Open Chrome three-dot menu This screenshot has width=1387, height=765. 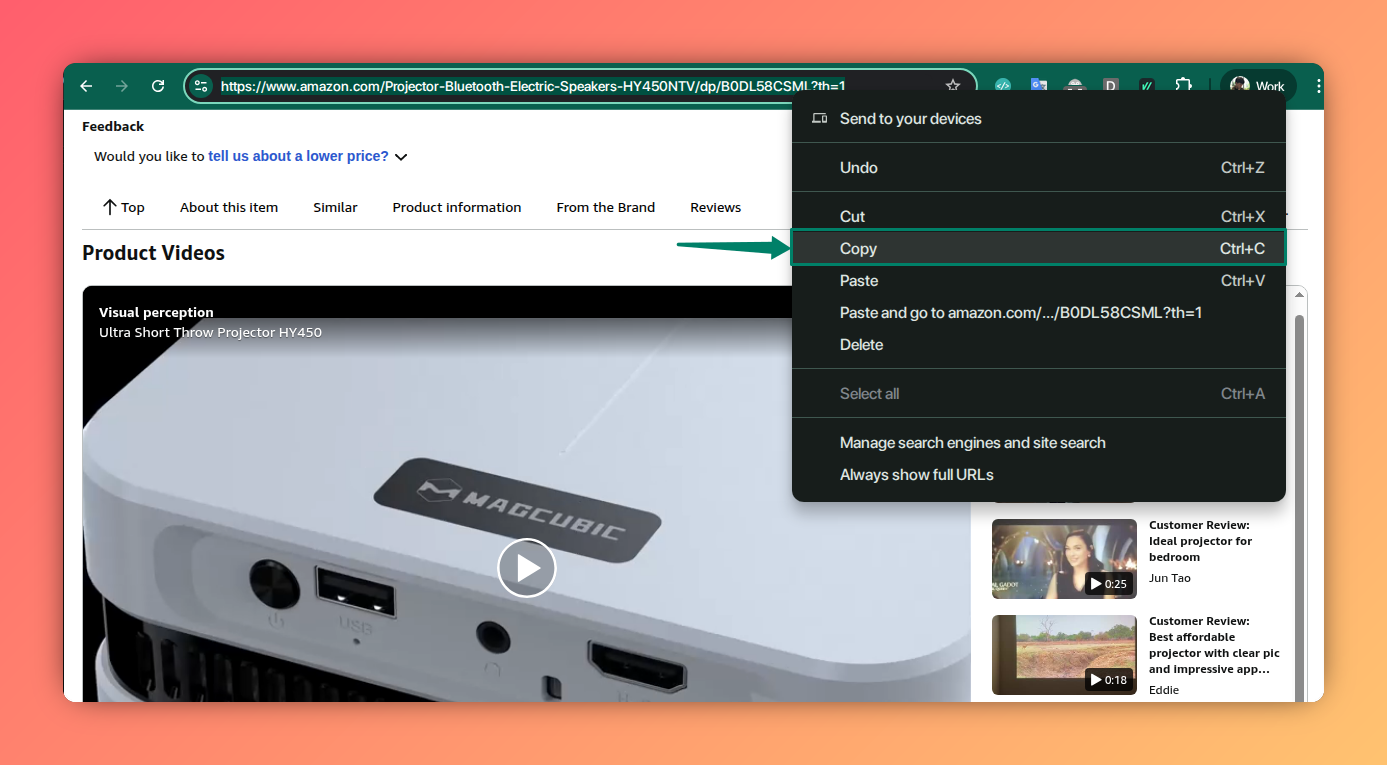click(1318, 86)
